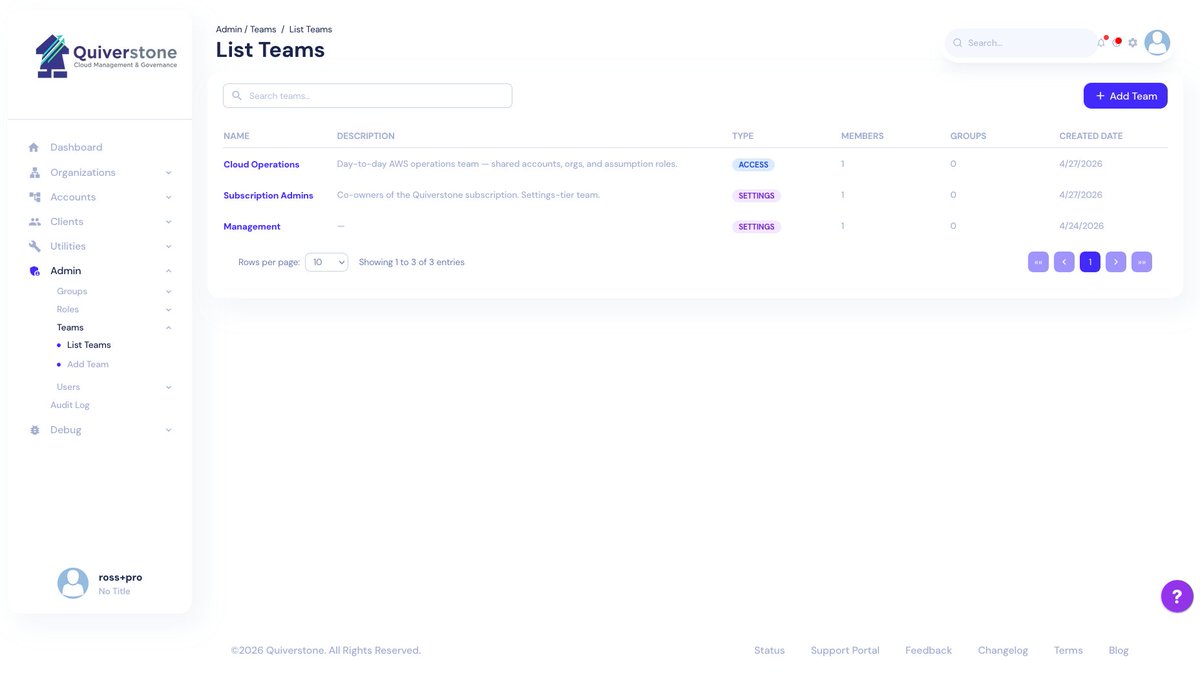
Task: Click the Search teams input field
Action: coord(367,96)
